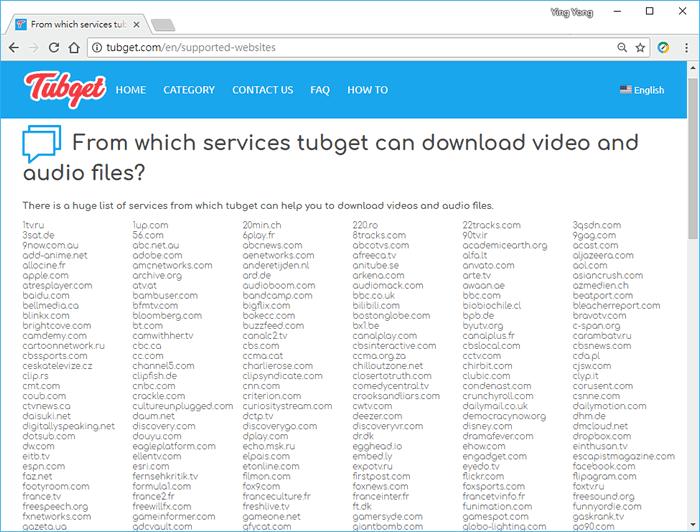Open the Chrome three-dot menu

coord(686,47)
